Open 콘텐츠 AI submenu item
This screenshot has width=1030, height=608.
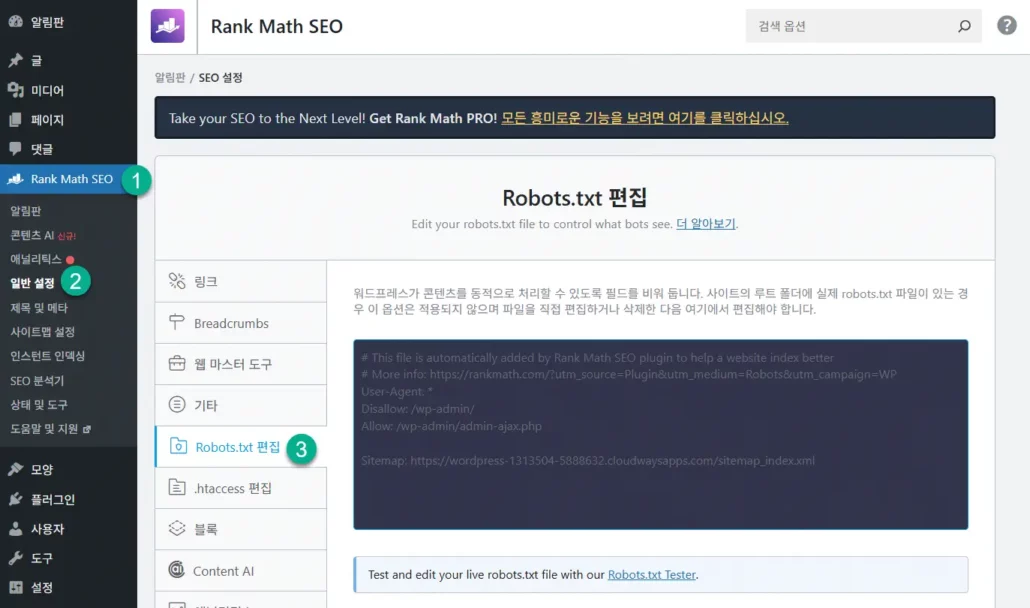43,235
